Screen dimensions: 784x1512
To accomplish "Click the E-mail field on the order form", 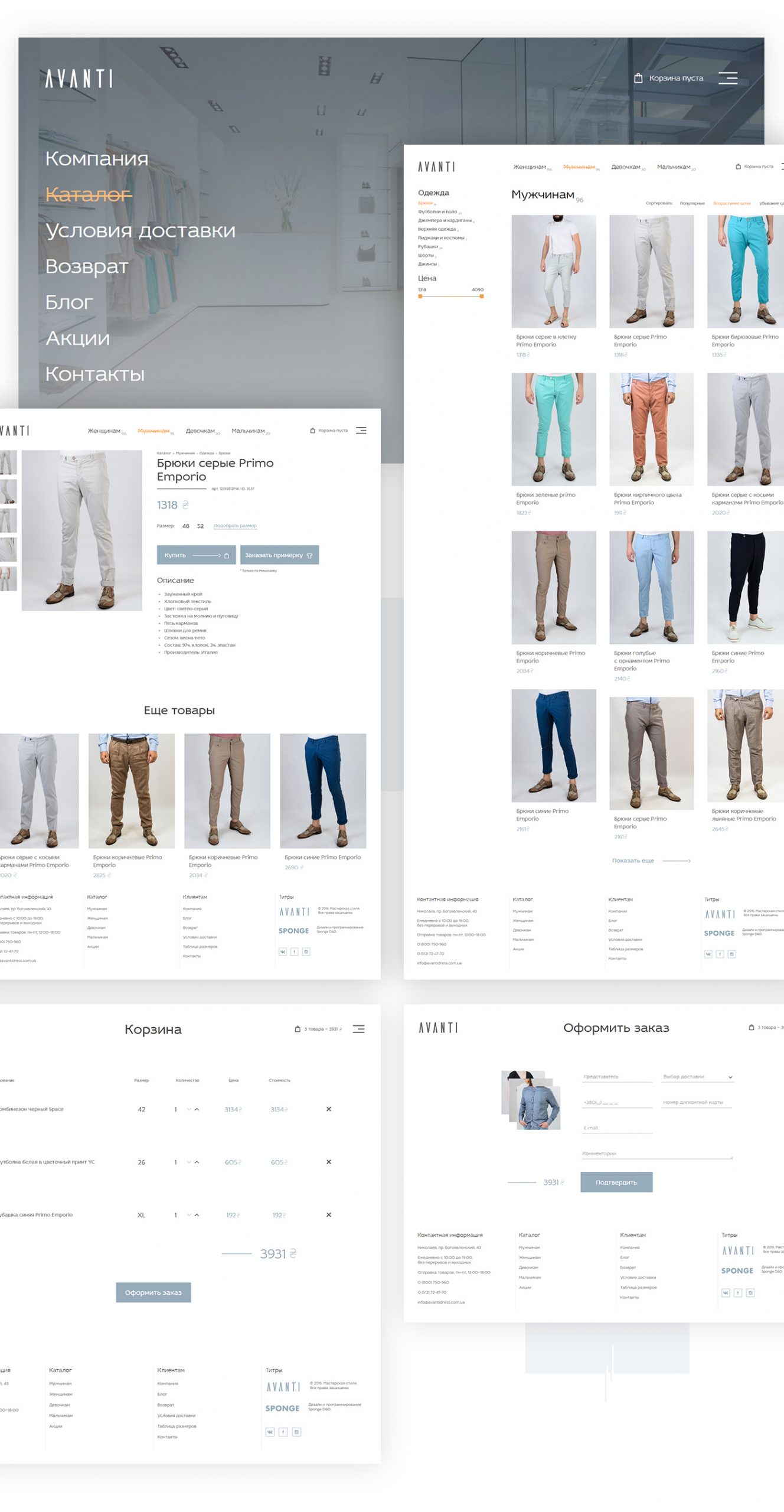I will point(617,1128).
